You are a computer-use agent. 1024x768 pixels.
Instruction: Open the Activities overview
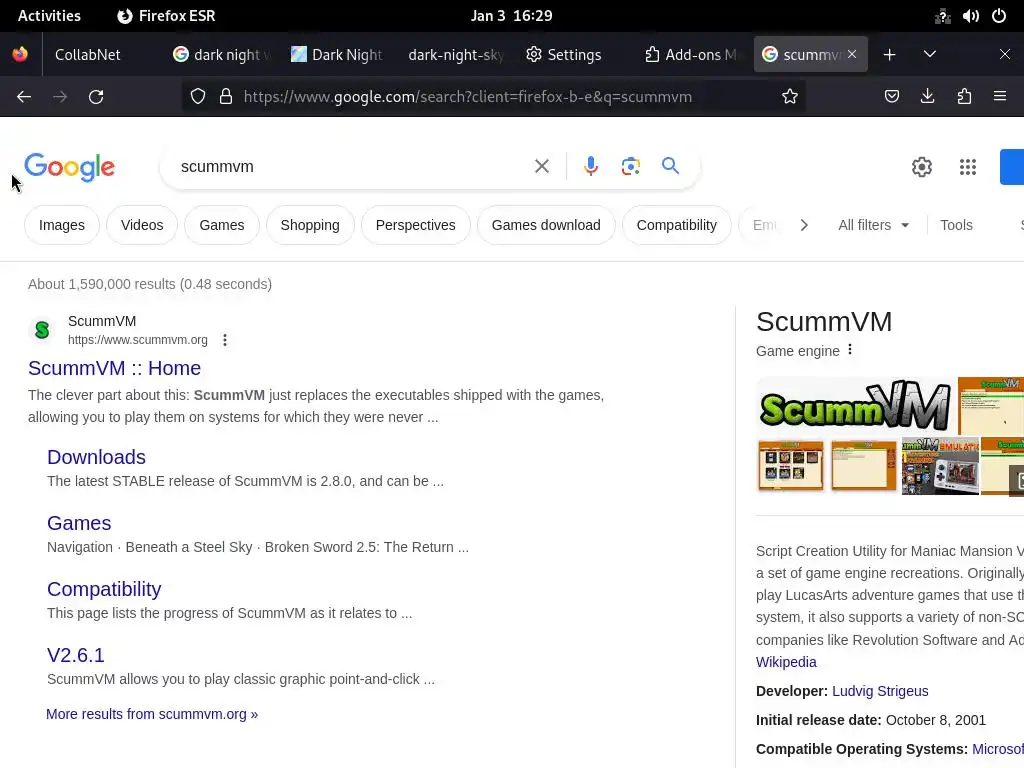49,16
